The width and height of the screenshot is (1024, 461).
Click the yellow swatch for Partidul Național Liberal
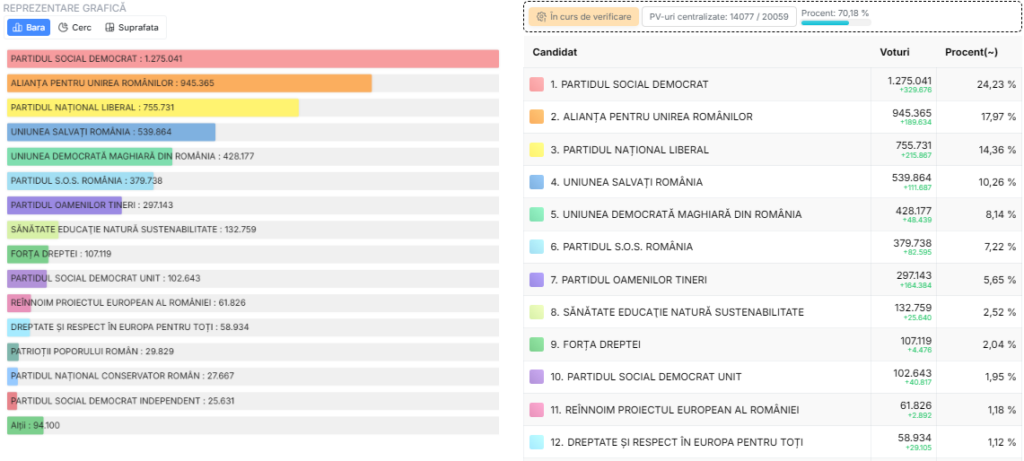click(537, 149)
